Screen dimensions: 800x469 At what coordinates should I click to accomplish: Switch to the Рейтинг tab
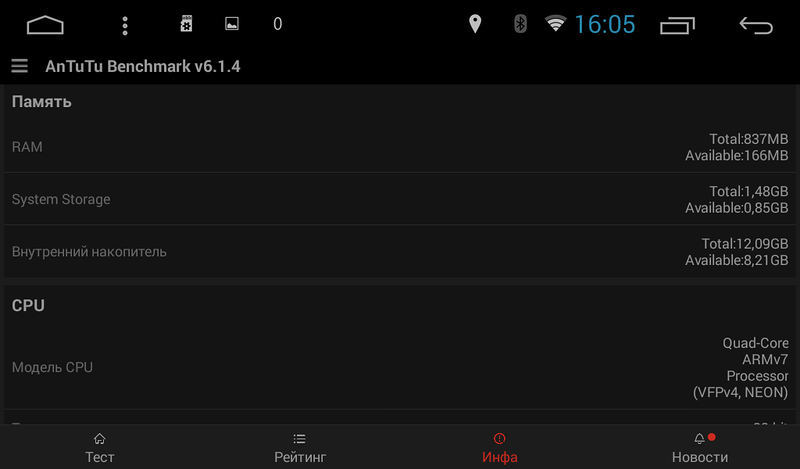click(300, 448)
